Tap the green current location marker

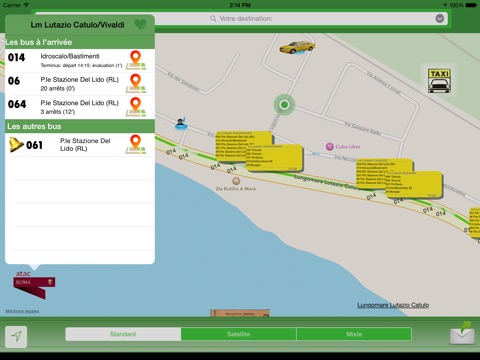coord(284,105)
